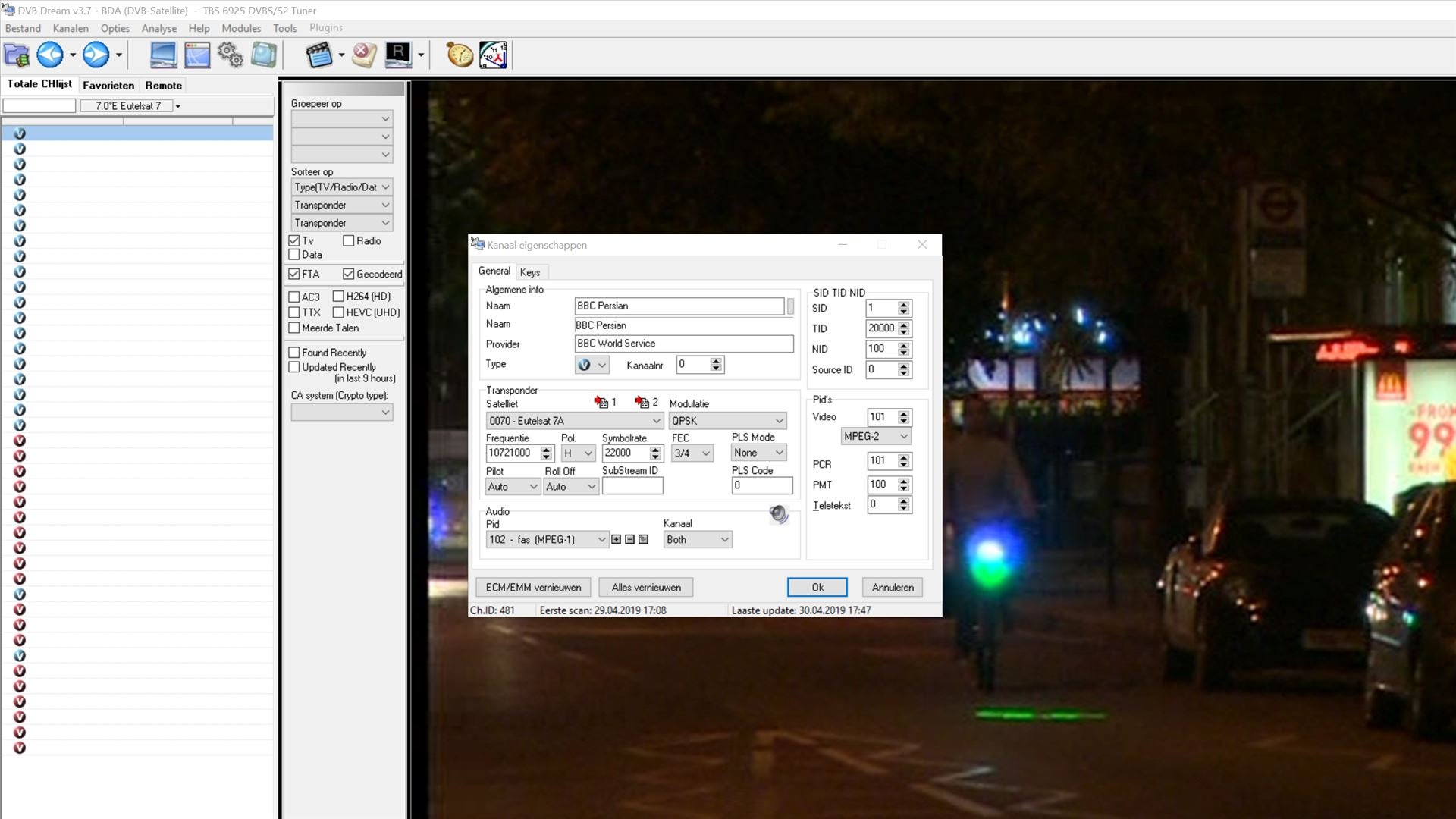Expand the FEC 3/4 dropdown
Image resolution: width=1456 pixels, height=819 pixels.
692,453
